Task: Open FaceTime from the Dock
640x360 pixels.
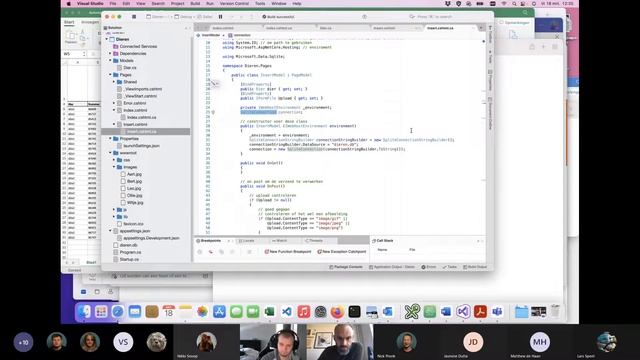Action: point(253,312)
